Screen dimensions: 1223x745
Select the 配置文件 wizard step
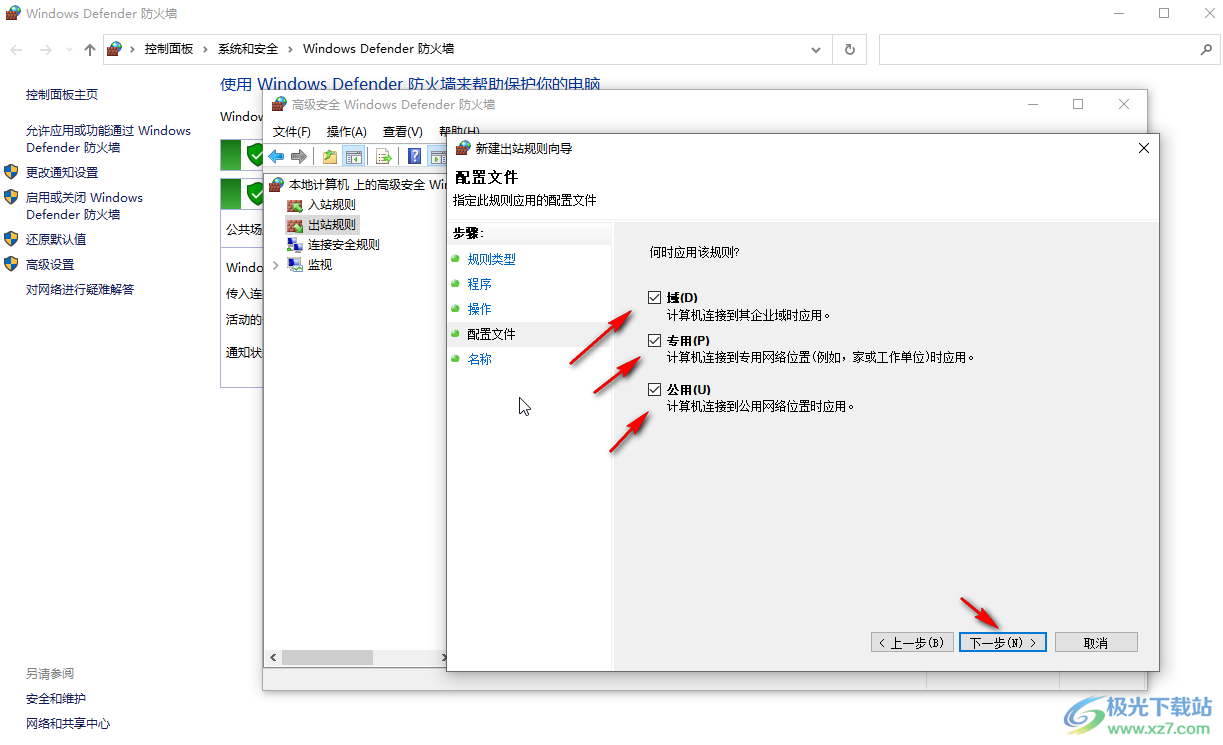492,334
